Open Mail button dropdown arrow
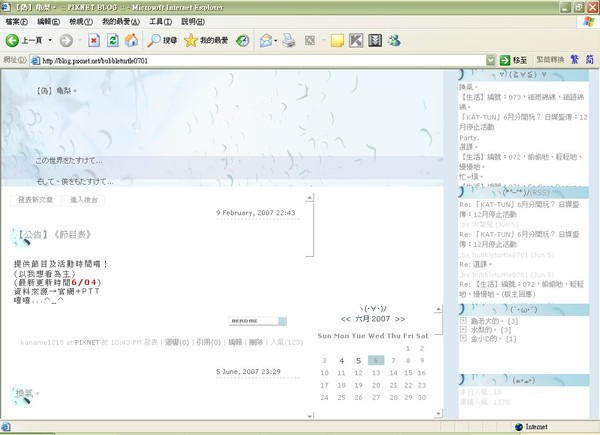Screen dimensions: 600x435 [x=276, y=40]
